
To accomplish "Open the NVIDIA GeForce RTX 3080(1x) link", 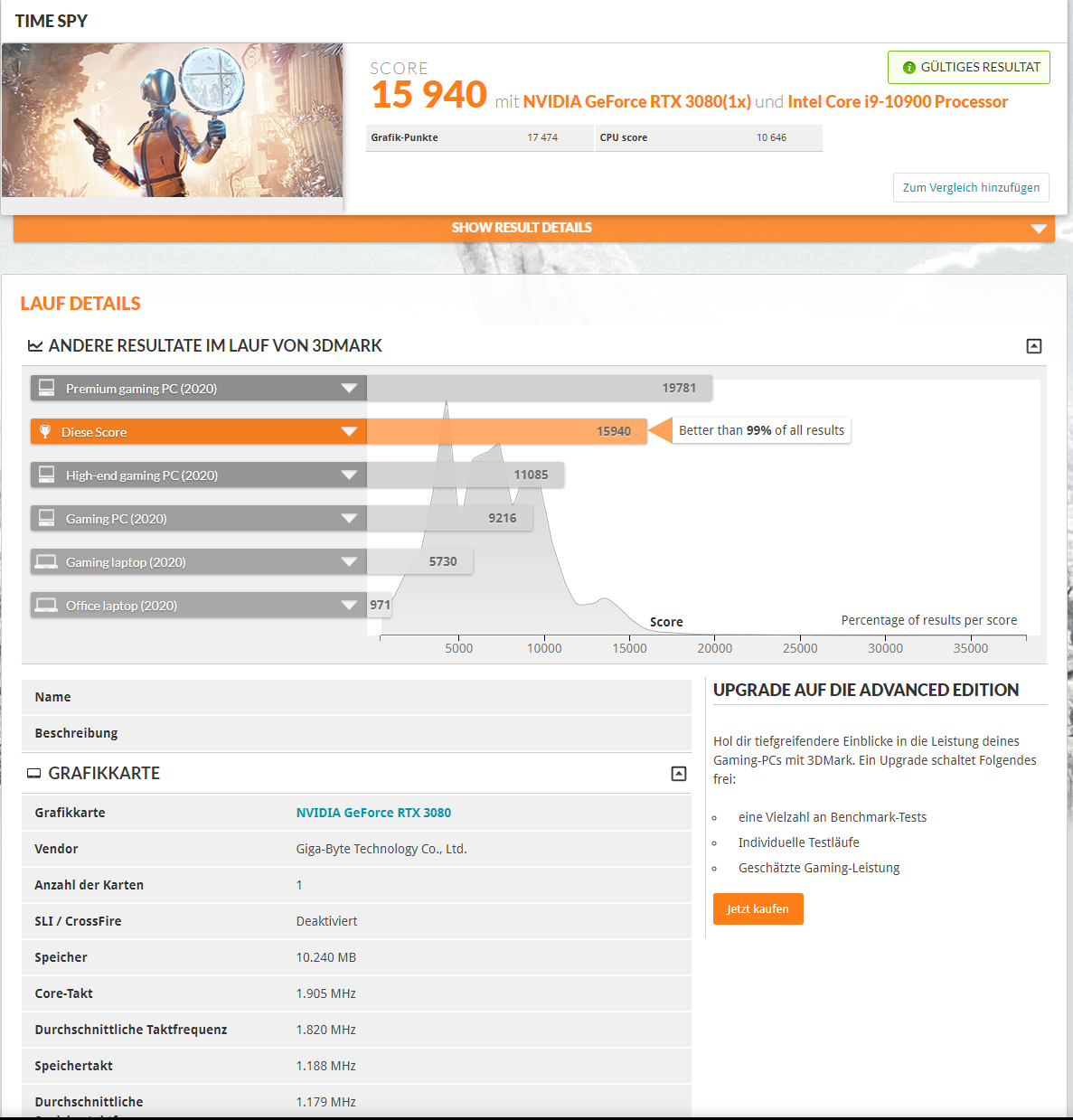I will coord(636,101).
